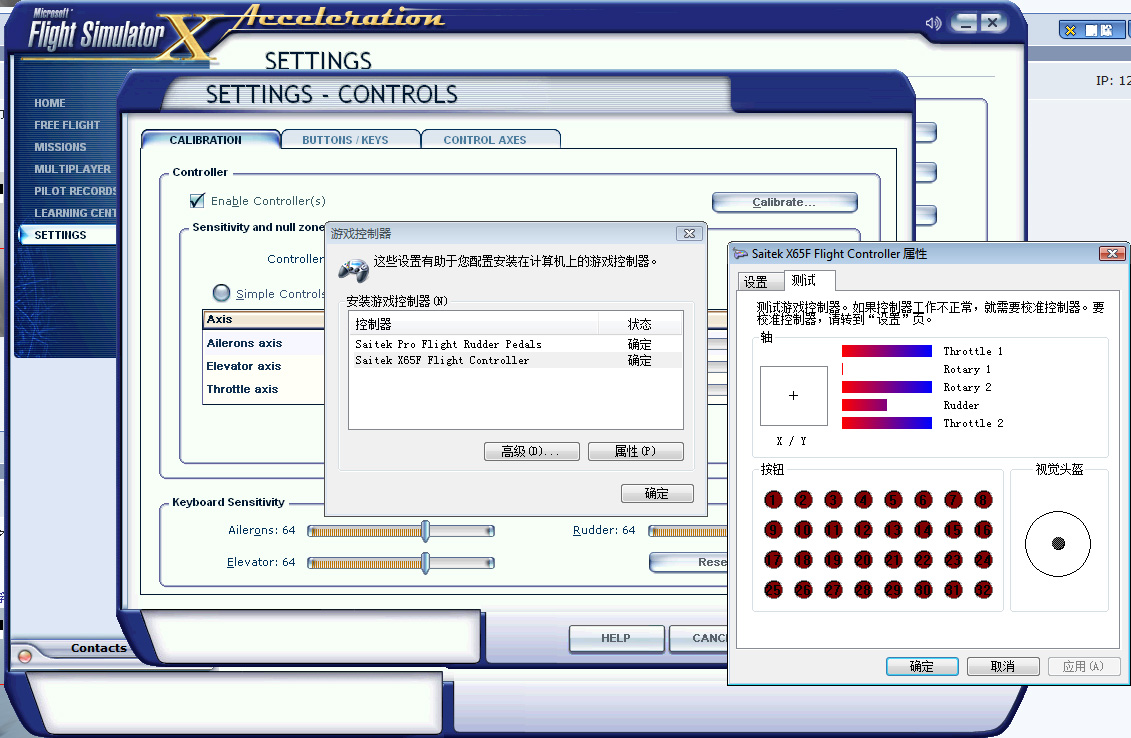Click button indicator 16 in the test tab
The width and height of the screenshot is (1131, 738).
[x=983, y=530]
